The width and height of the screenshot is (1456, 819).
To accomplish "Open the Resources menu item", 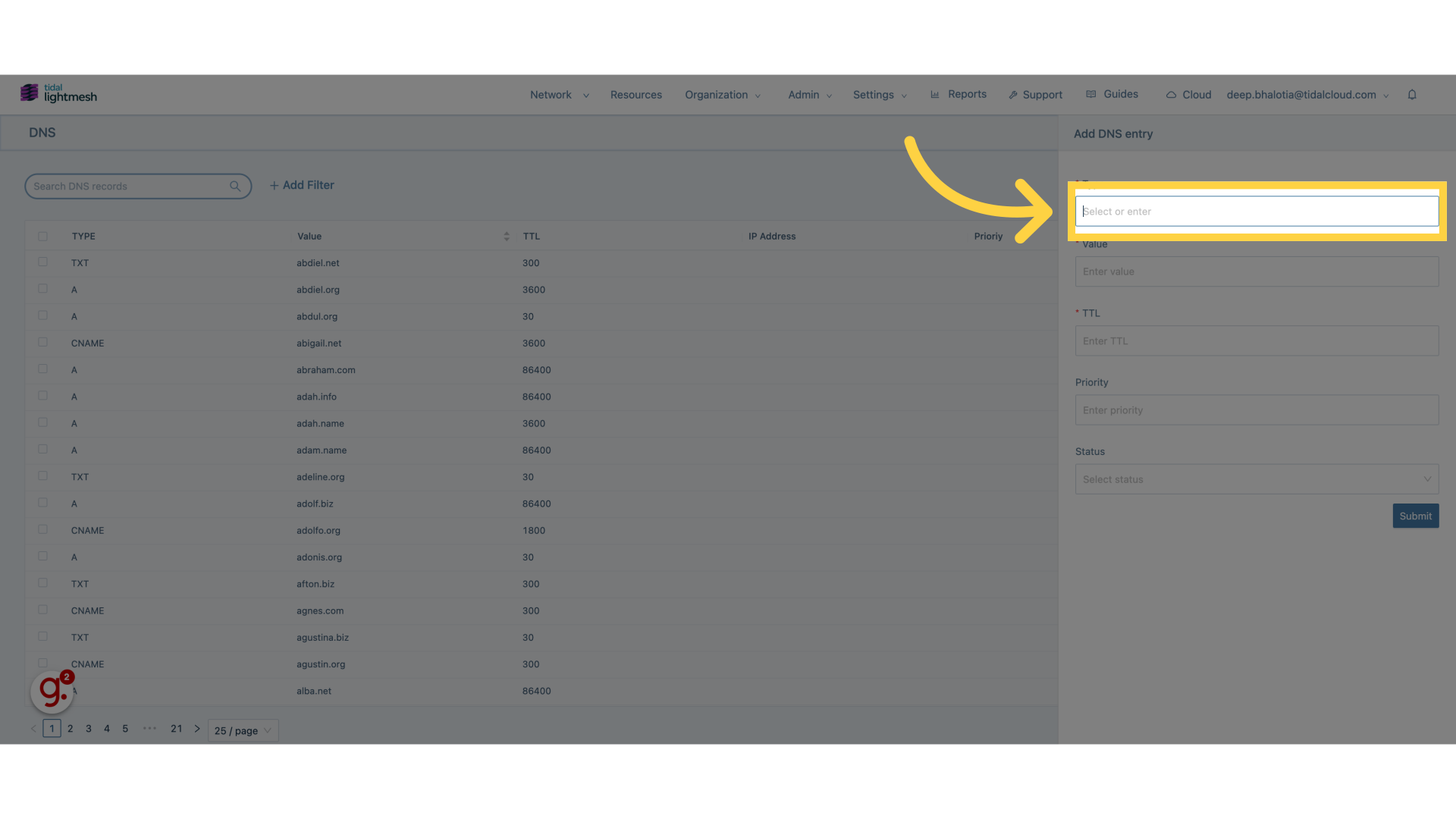I will pos(636,95).
